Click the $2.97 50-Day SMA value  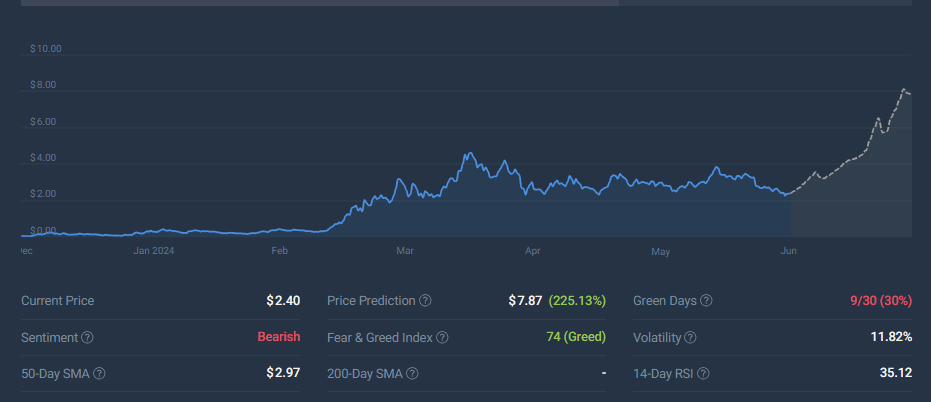283,373
